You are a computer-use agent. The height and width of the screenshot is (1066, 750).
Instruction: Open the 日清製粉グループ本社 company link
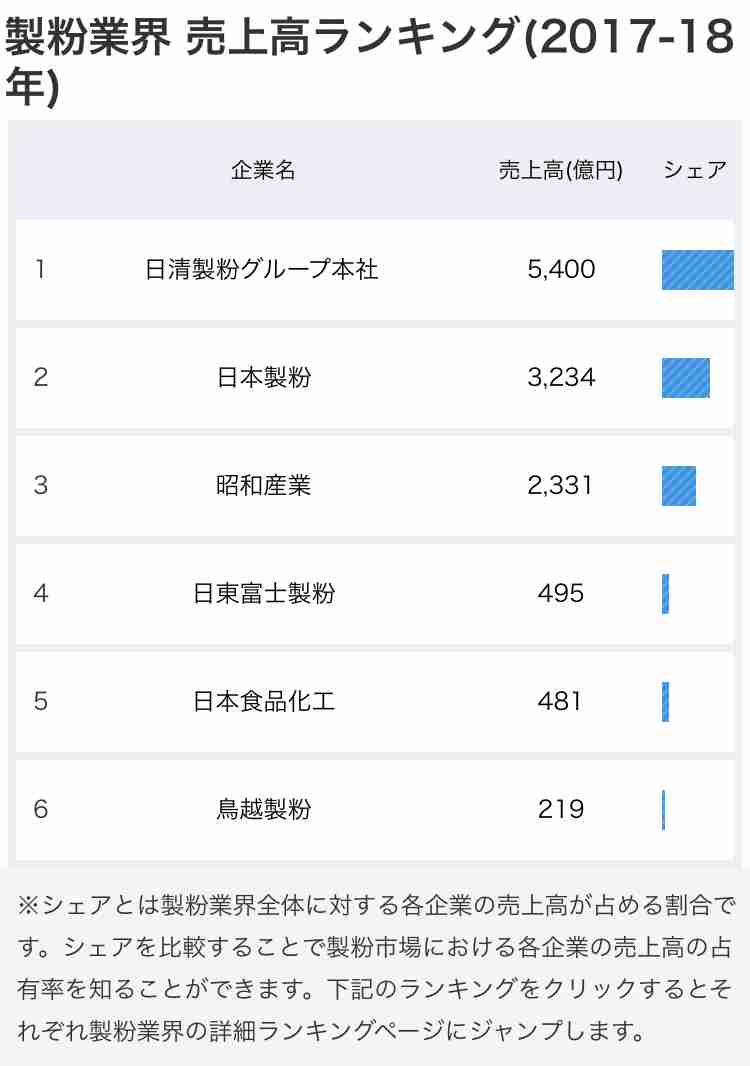(x=262, y=269)
